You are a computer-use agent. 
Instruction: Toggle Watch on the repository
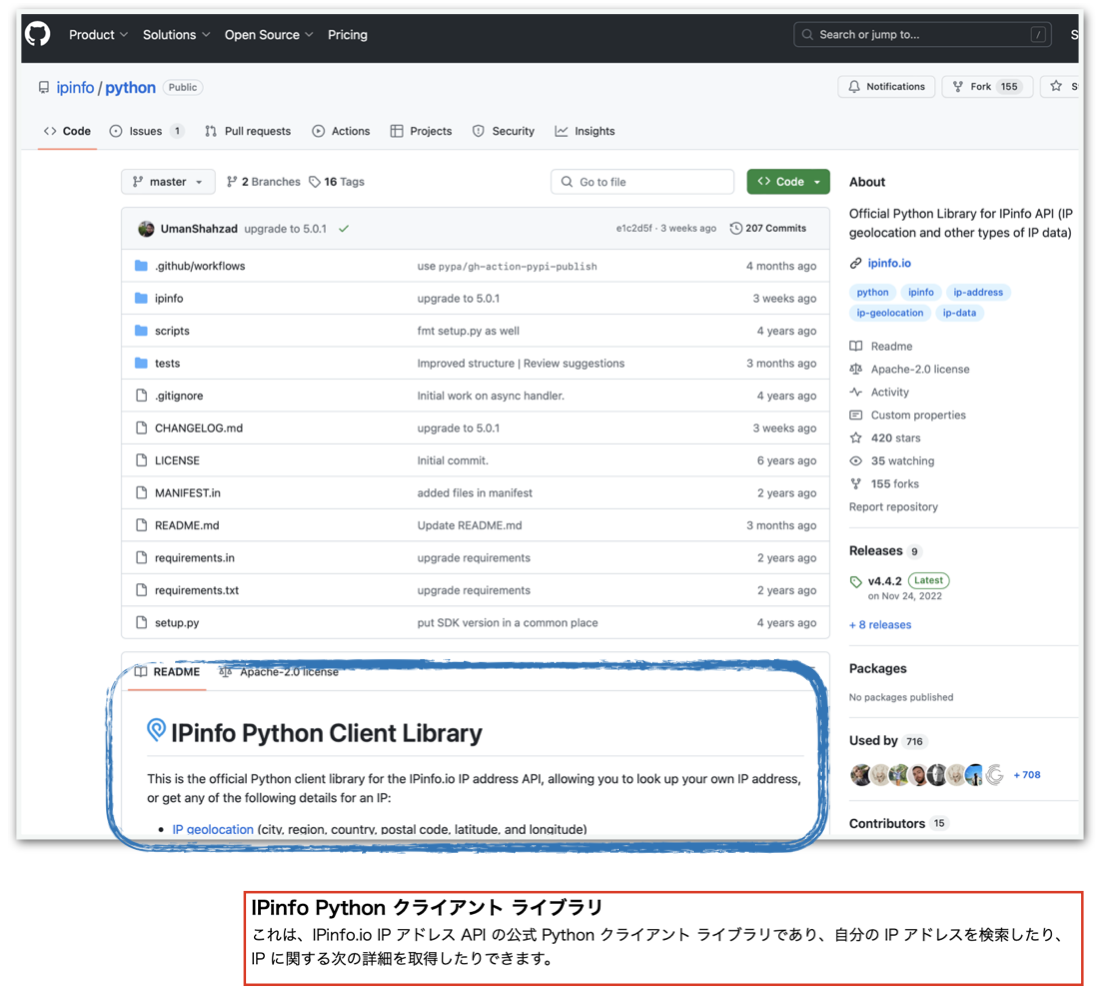pyautogui.click(x=886, y=87)
